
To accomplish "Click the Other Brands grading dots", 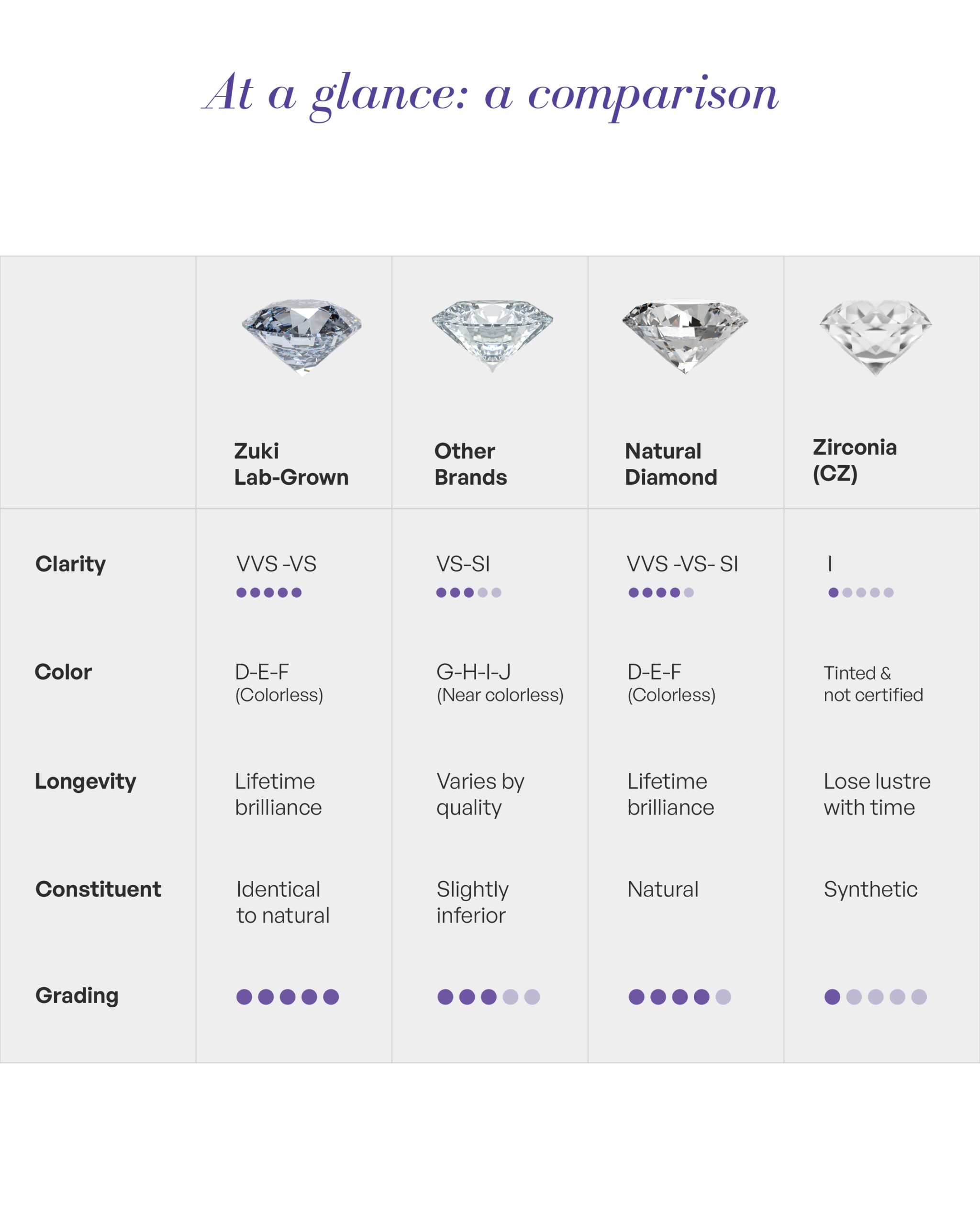I will [x=489, y=997].
